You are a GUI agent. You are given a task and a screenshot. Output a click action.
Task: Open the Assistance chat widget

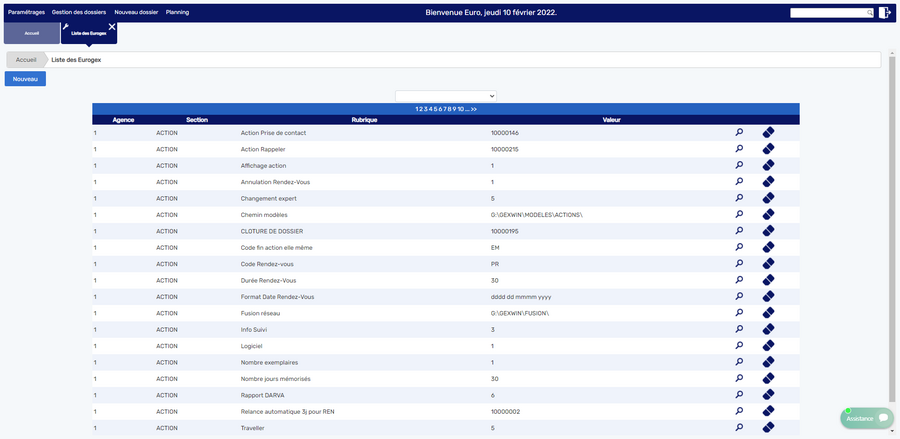tap(866, 418)
